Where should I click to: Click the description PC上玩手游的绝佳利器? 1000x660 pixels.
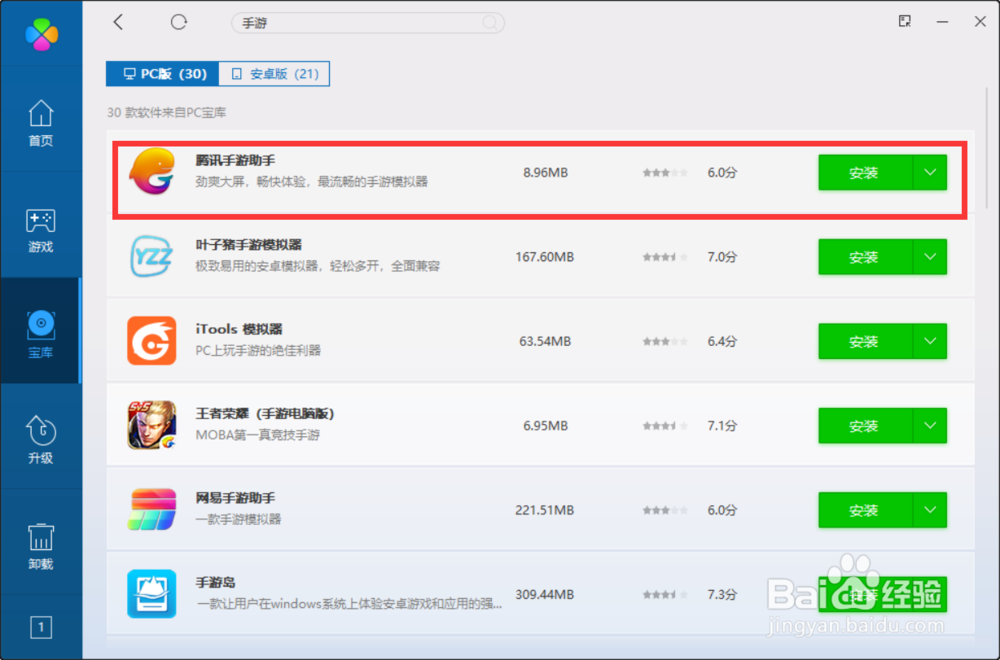pyautogui.click(x=258, y=350)
